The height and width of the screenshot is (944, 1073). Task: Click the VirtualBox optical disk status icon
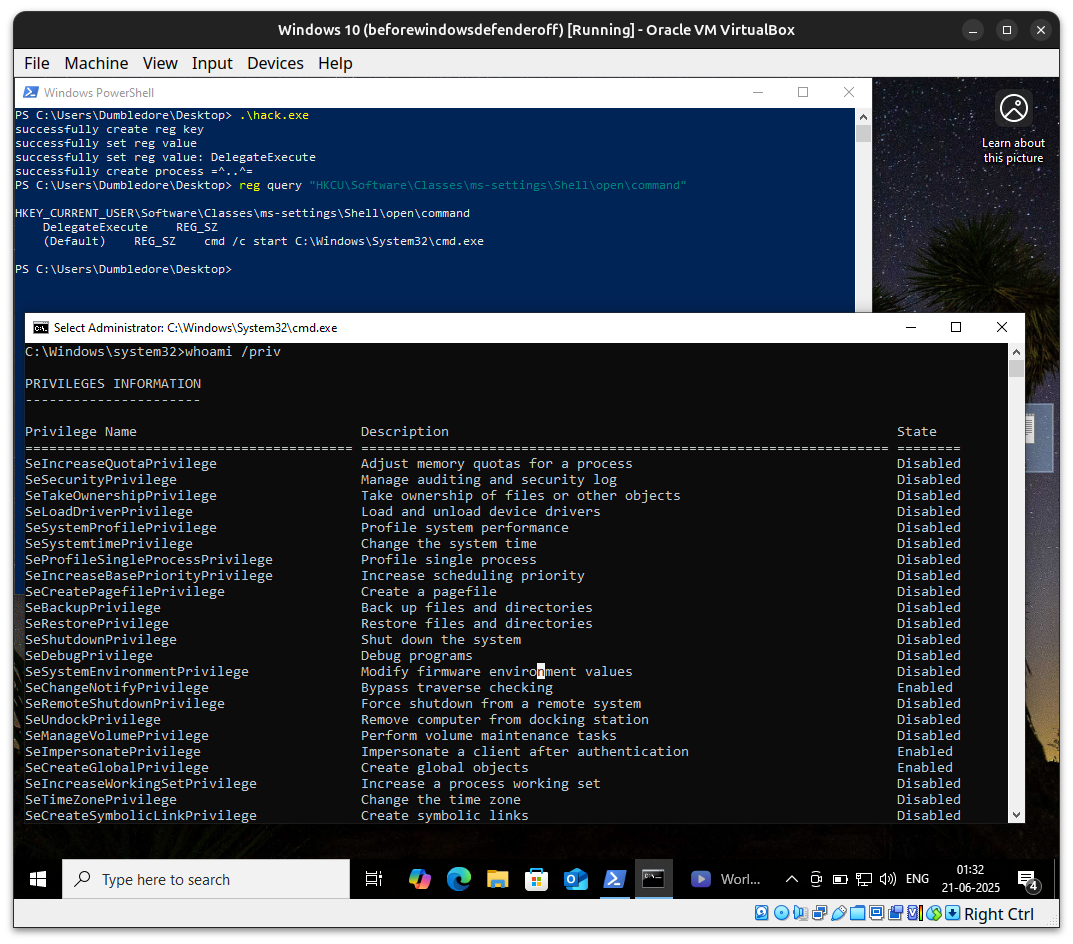click(x=781, y=913)
